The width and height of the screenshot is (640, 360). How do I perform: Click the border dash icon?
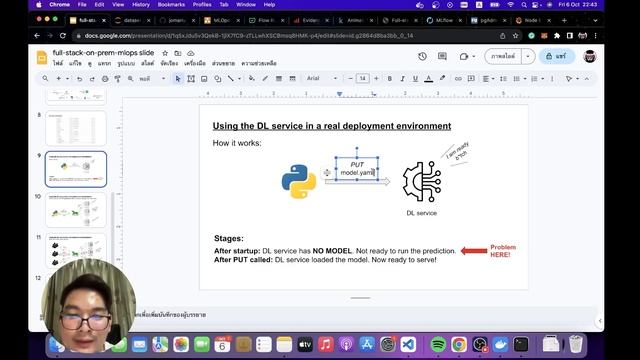292,78
